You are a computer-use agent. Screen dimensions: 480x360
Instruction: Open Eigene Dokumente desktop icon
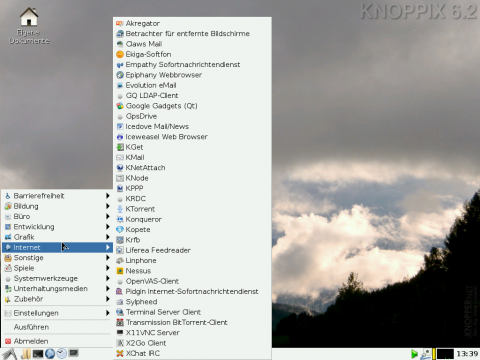tap(29, 26)
